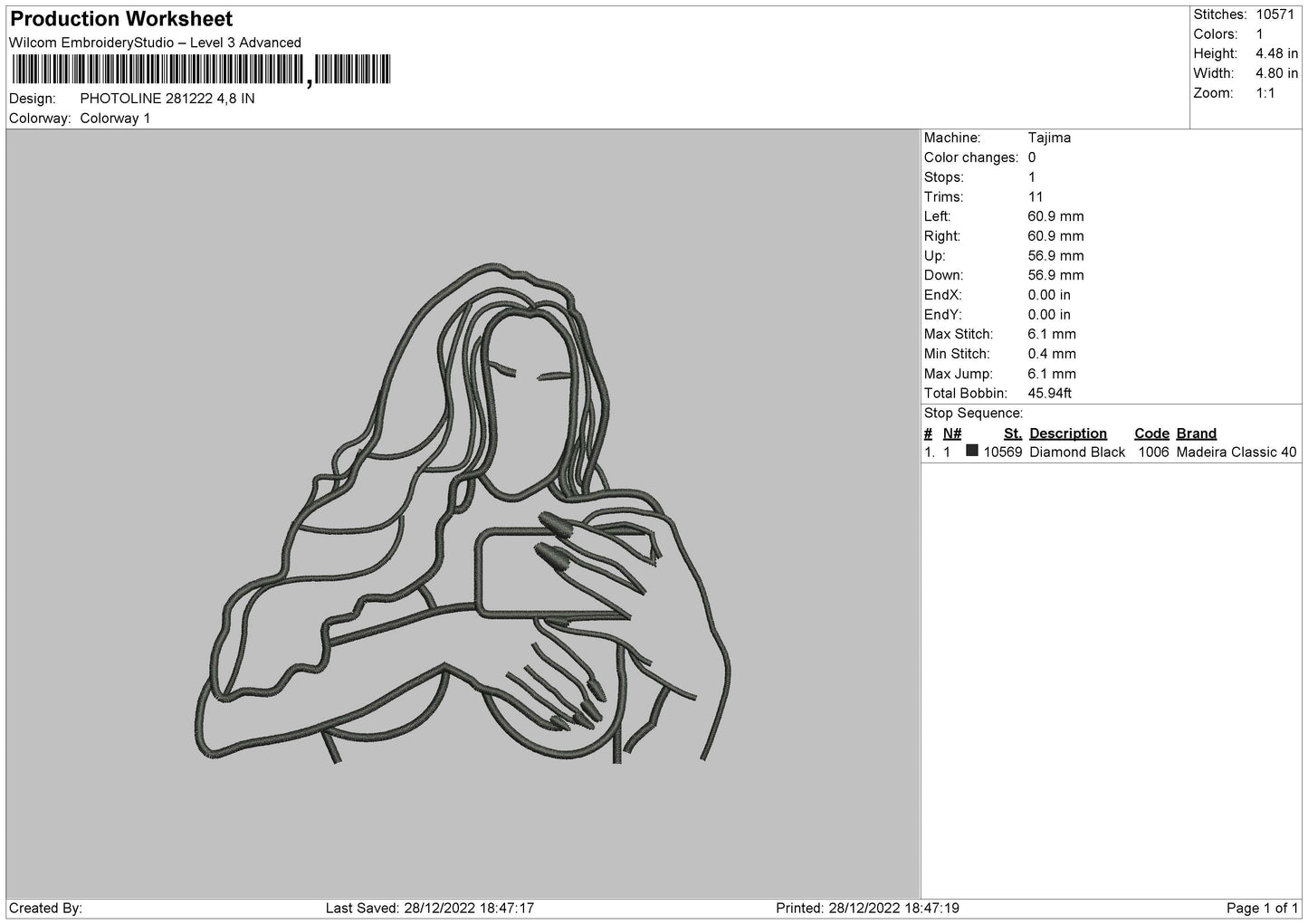Click the barcode under the software name
This screenshot has height=924, width=1308.
click(x=202, y=71)
